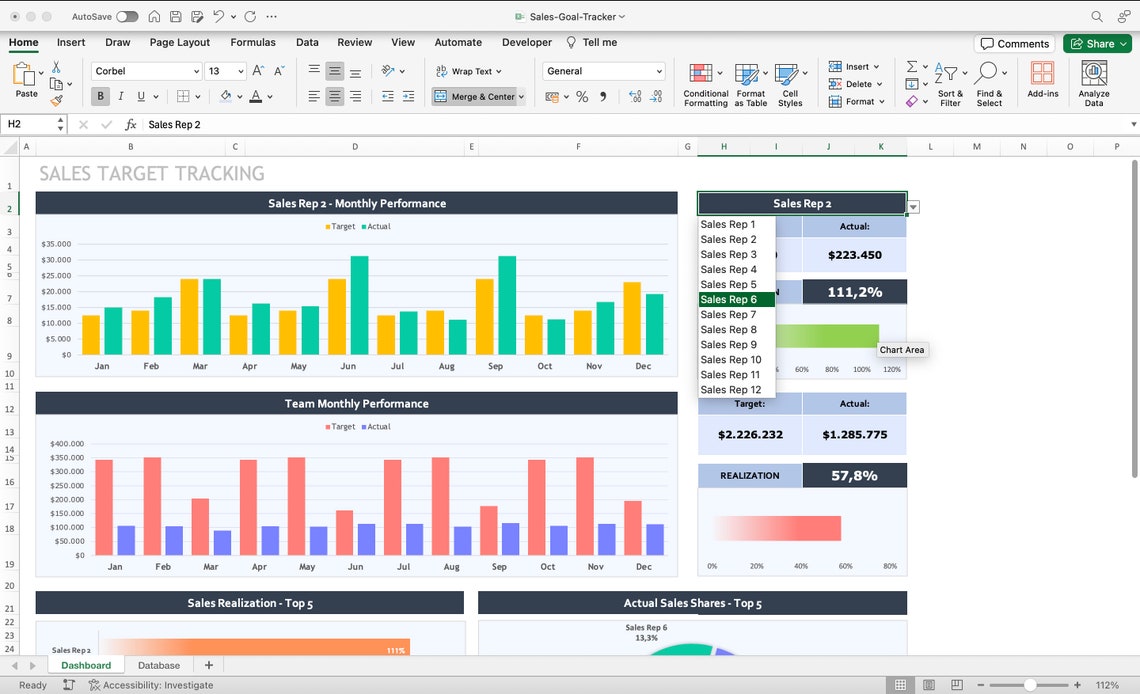Viewport: 1140px width, 694px height.
Task: Apply Format as Table
Action: click(x=751, y=84)
